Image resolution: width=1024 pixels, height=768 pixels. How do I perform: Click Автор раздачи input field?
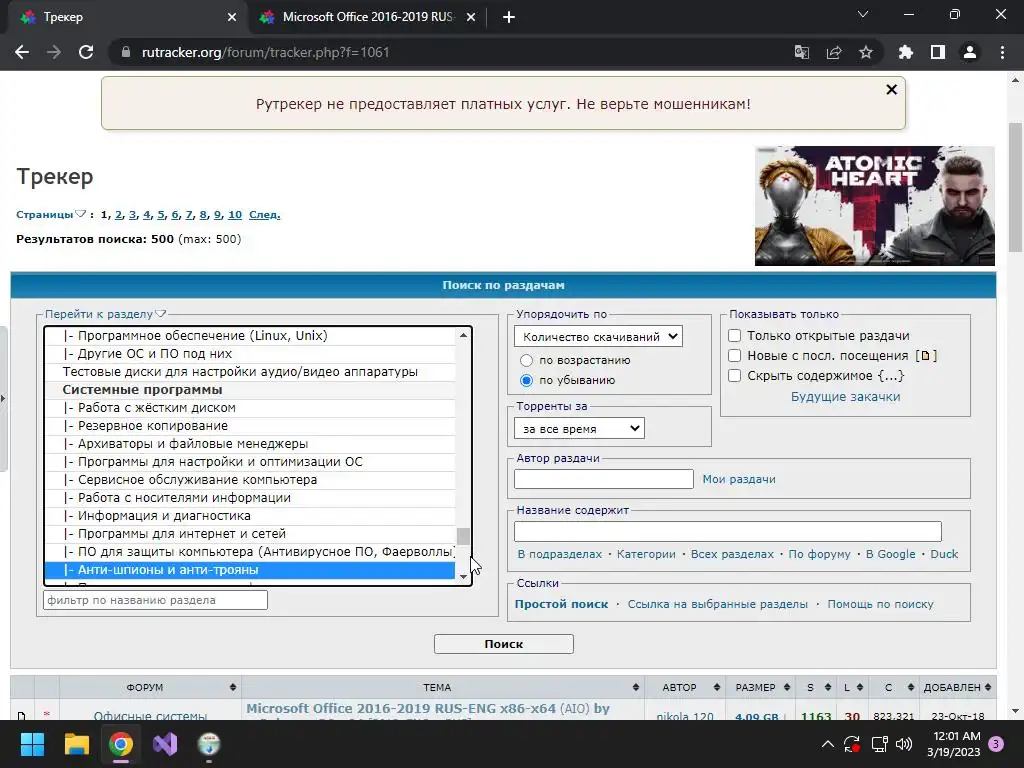pyautogui.click(x=603, y=479)
